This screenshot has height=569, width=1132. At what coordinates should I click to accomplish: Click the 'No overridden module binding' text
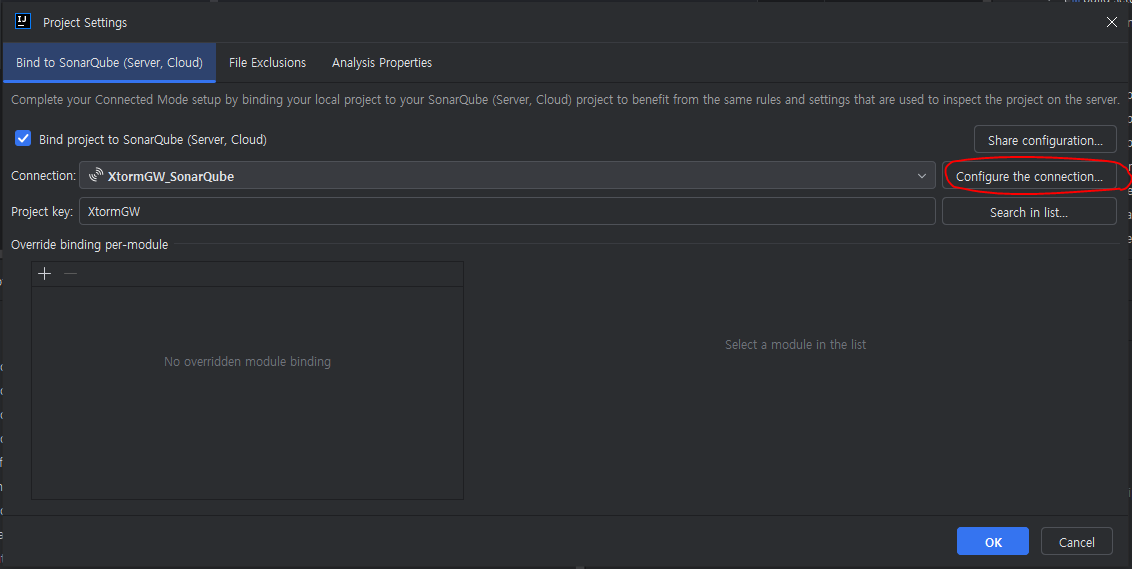tap(248, 362)
